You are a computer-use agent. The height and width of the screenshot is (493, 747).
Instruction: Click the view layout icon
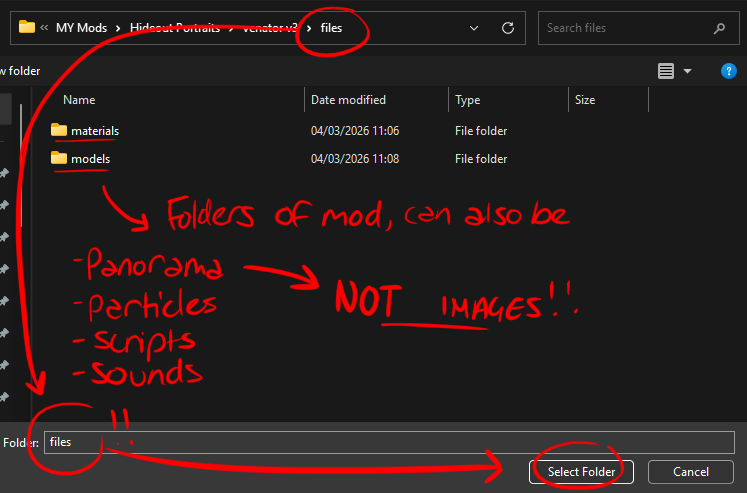(666, 71)
